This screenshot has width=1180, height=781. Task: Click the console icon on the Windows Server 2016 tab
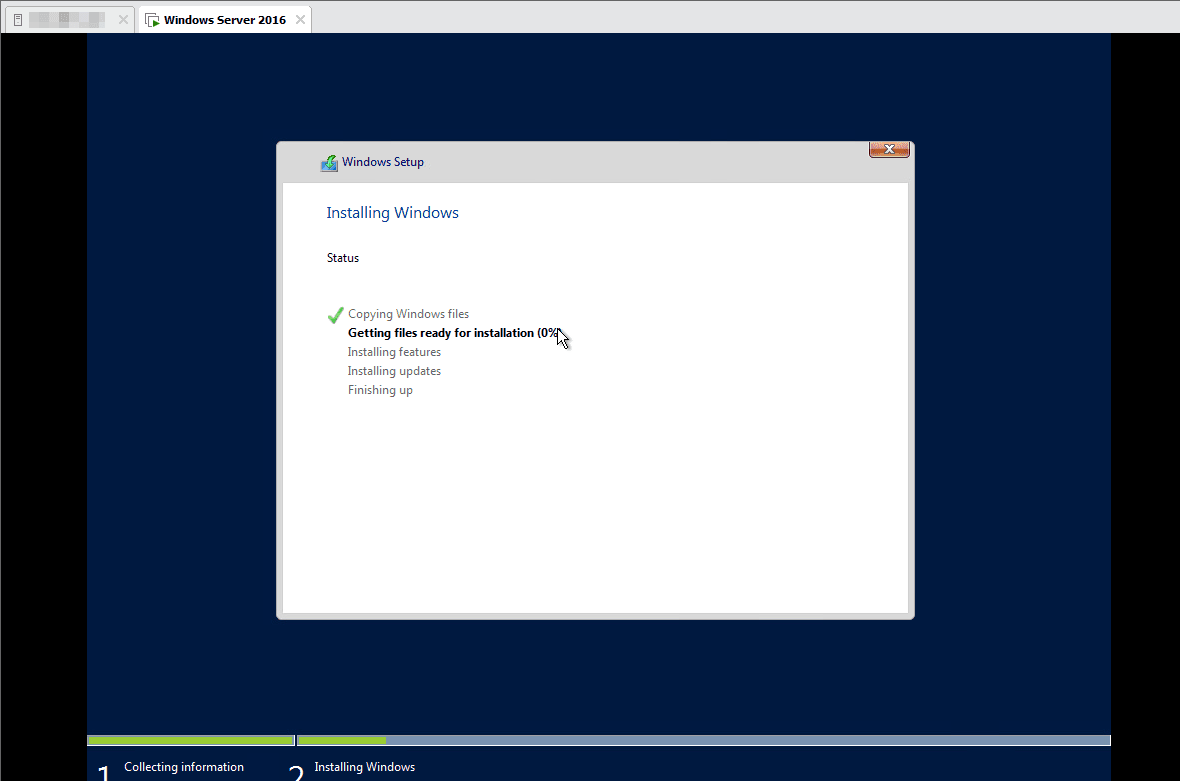click(152, 18)
